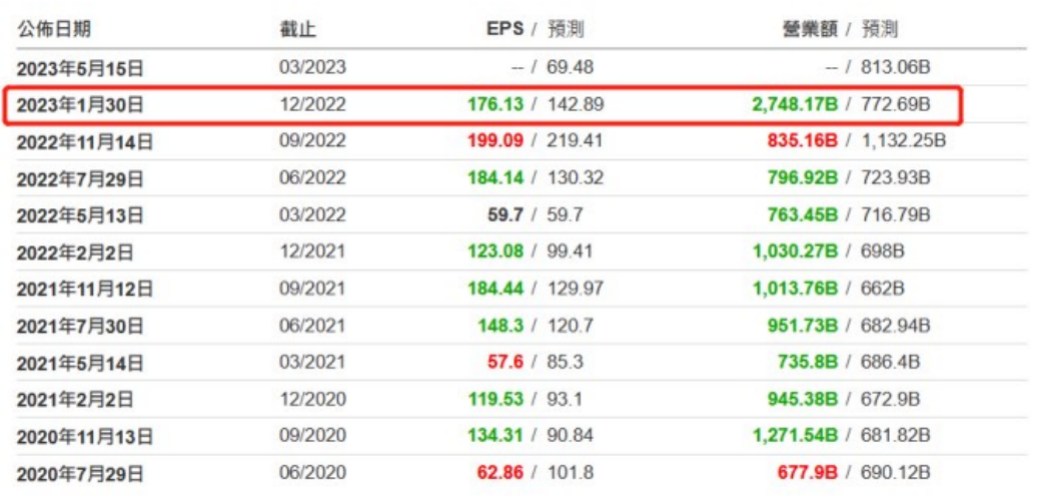Click the revenue value 1,030.27B
This screenshot has width=1046, height=502.
coord(795,252)
